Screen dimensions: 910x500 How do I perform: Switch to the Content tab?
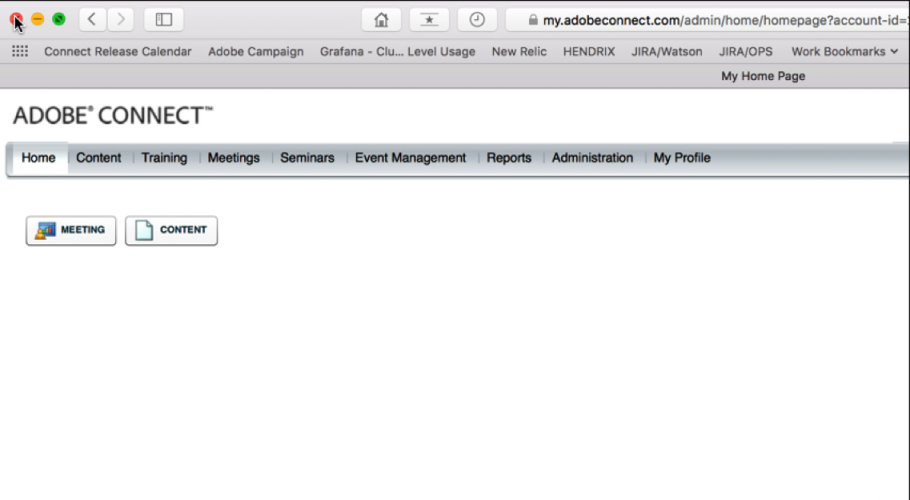[x=99, y=158]
